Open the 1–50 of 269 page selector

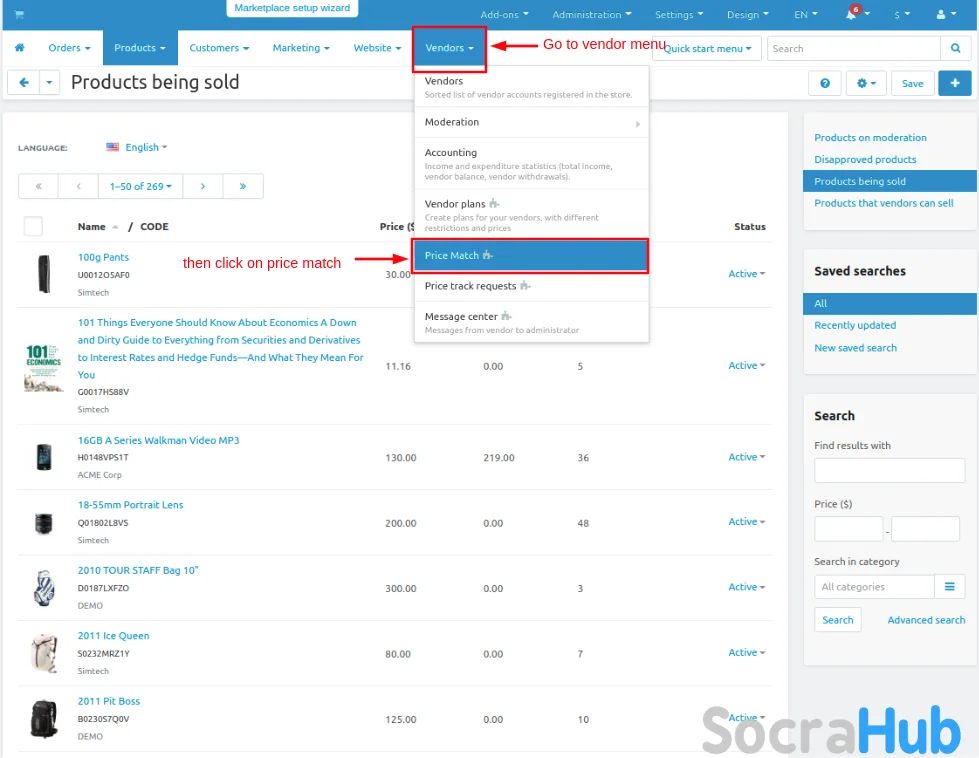140,186
